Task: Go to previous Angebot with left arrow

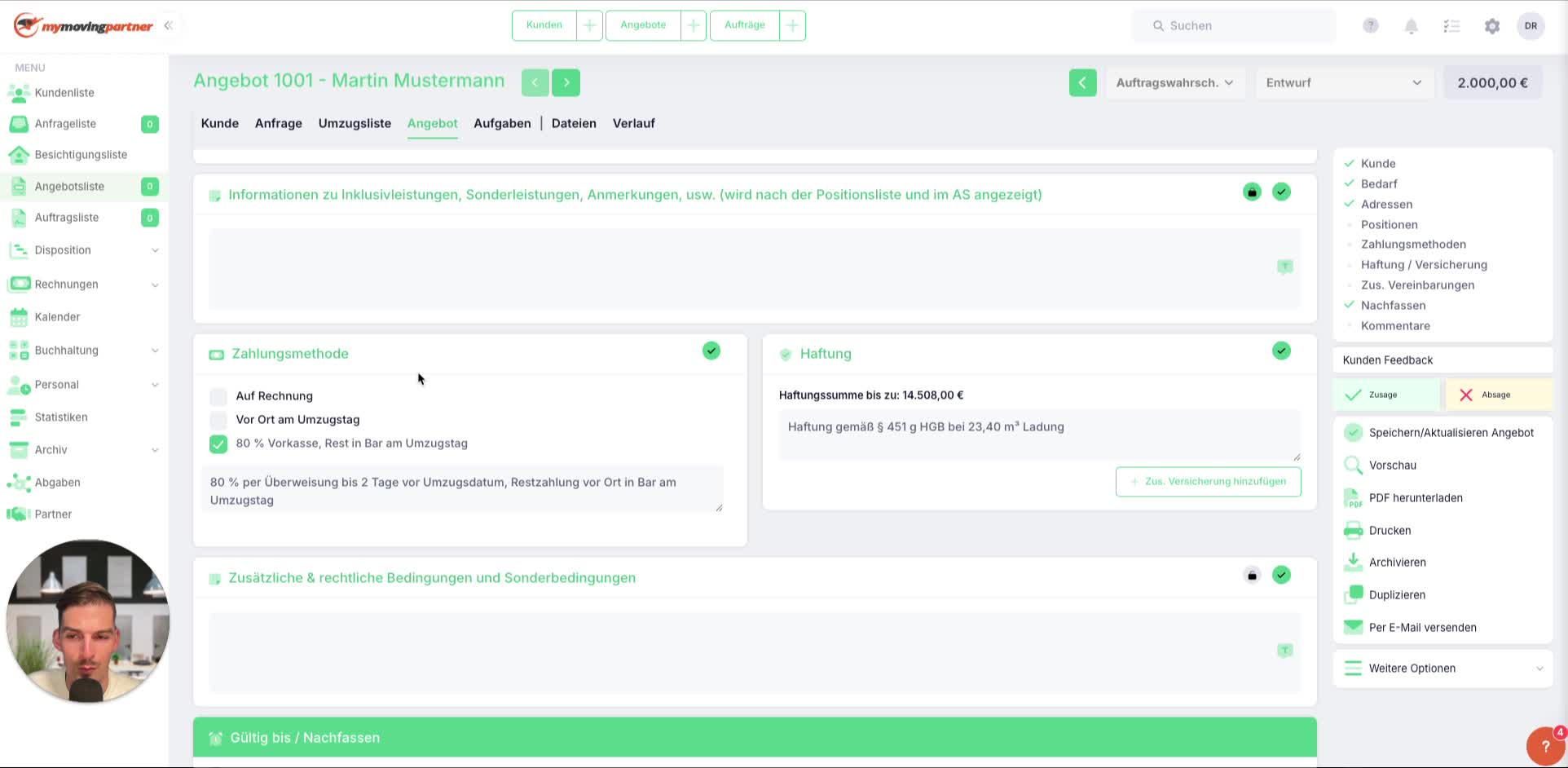Action: 535,82
